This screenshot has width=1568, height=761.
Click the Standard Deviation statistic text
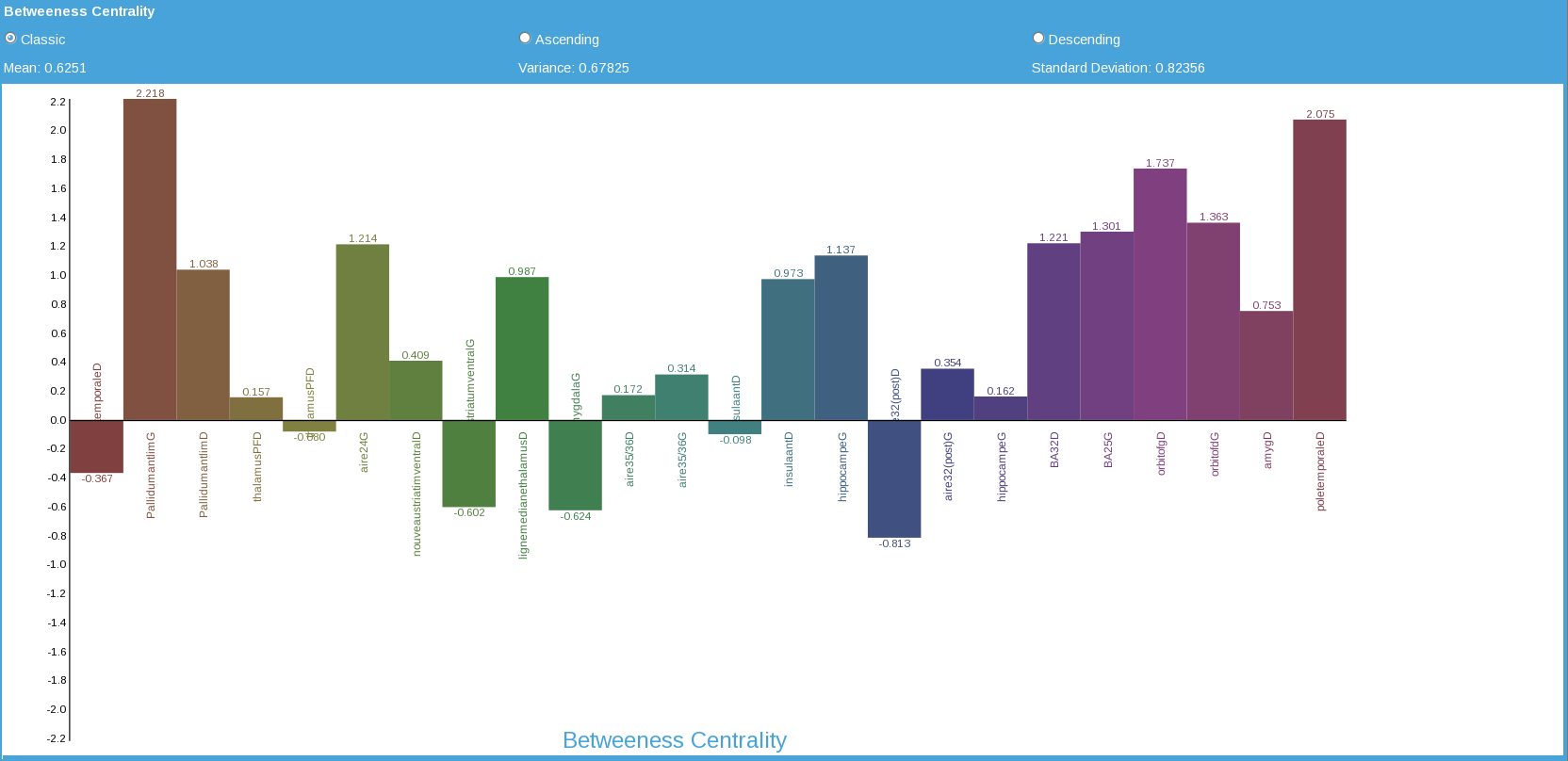click(x=1118, y=68)
